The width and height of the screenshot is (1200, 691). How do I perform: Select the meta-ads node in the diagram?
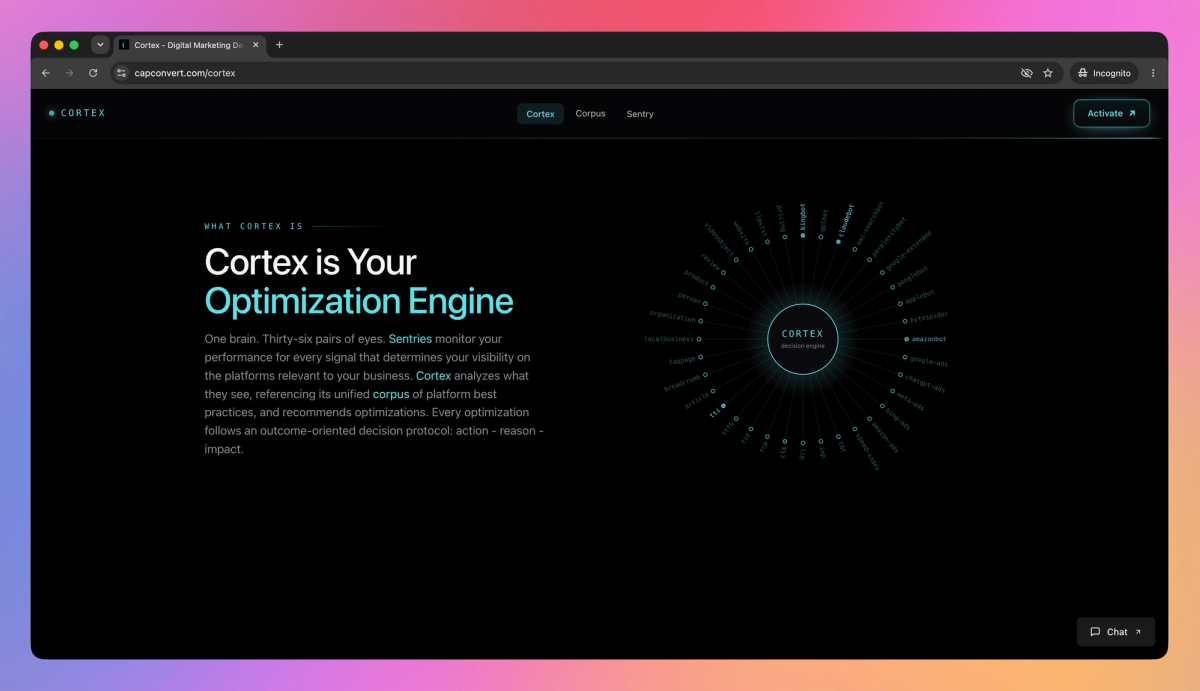907,399
